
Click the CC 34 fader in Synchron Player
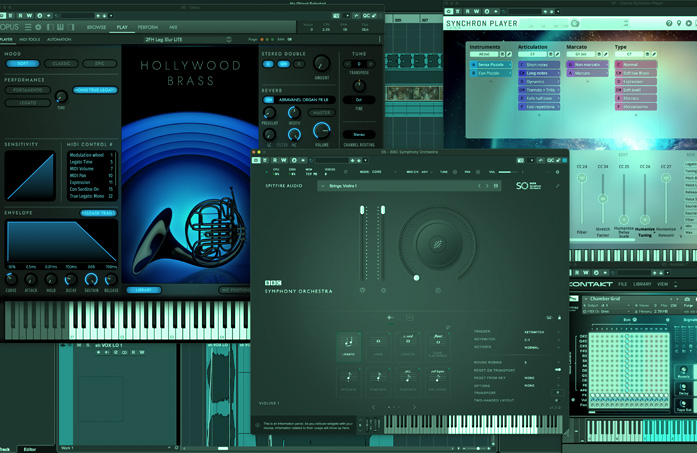(x=603, y=198)
